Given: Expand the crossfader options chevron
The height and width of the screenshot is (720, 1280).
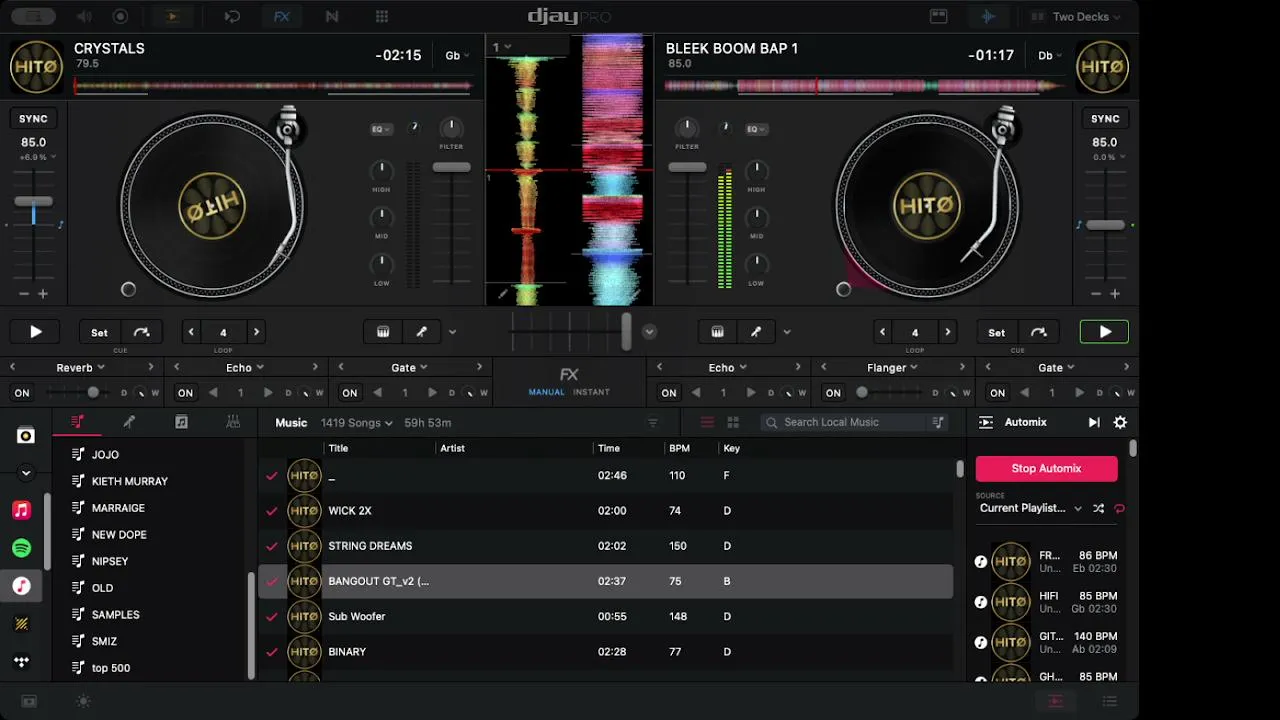Looking at the screenshot, I should 649,332.
